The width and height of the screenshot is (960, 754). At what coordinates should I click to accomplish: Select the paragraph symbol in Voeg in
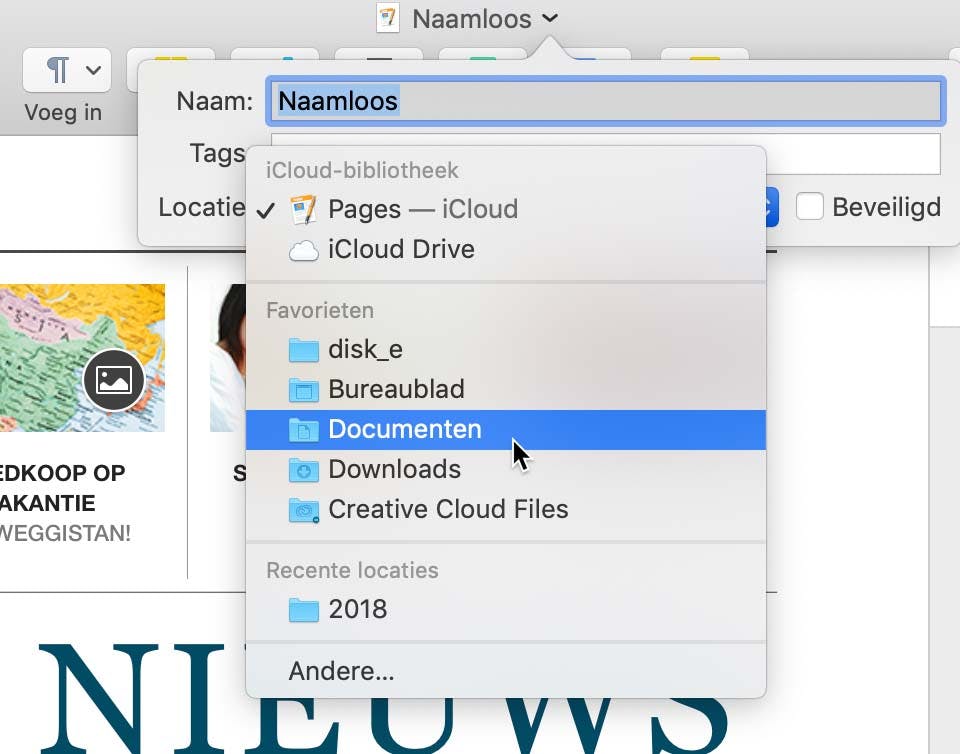click(x=58, y=69)
